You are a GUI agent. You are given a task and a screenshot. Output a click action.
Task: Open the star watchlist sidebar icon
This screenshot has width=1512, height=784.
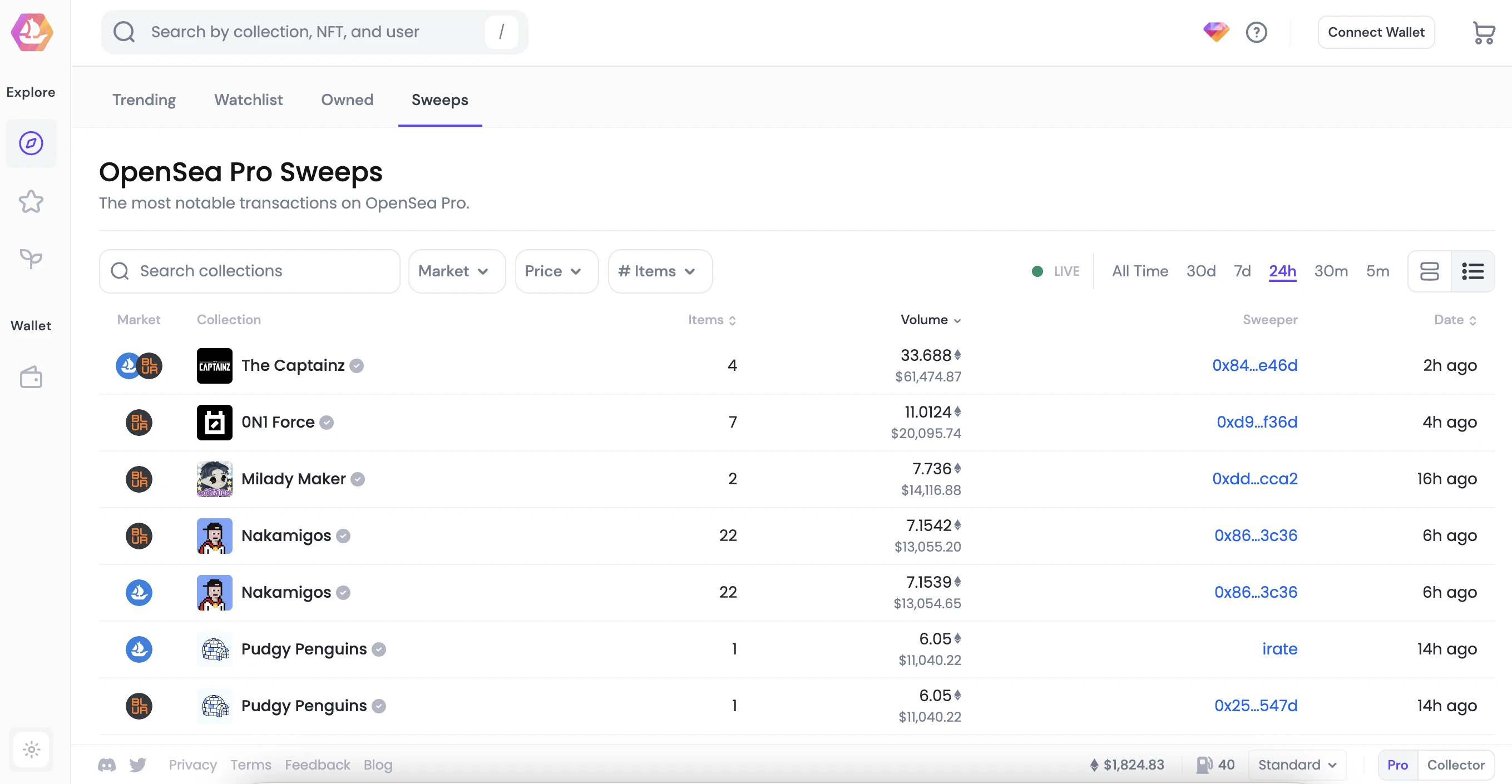tap(31, 202)
